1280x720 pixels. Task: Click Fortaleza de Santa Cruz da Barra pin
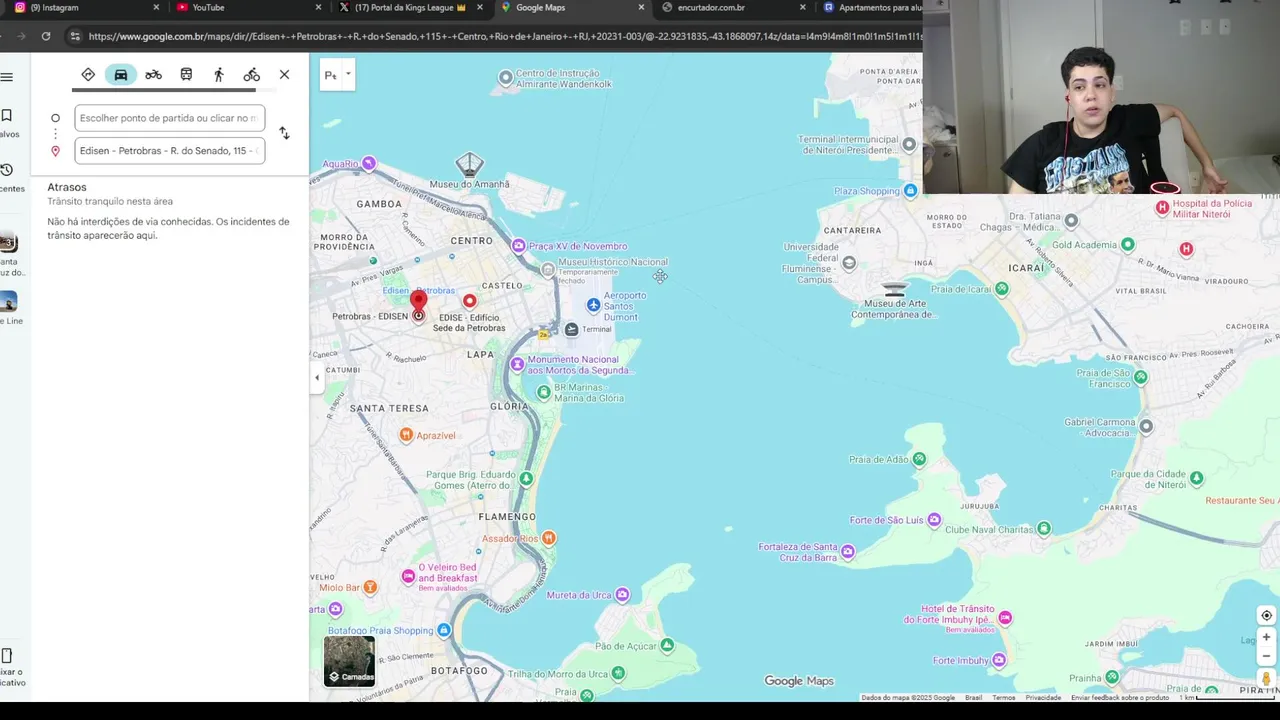click(x=848, y=551)
